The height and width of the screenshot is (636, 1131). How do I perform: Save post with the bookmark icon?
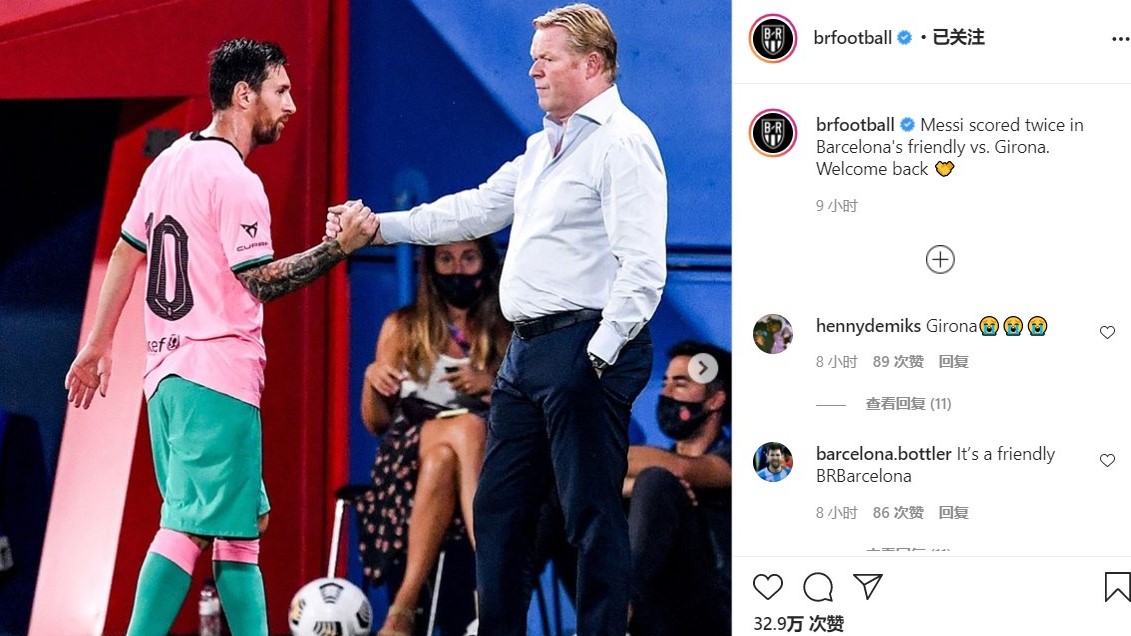click(x=1117, y=587)
